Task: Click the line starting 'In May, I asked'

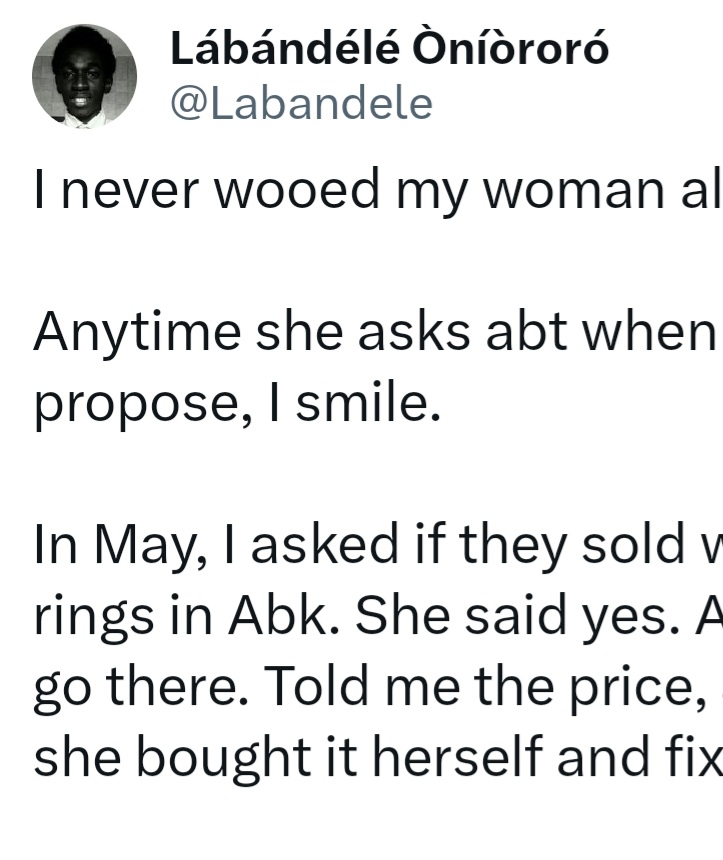Action: coord(379,545)
